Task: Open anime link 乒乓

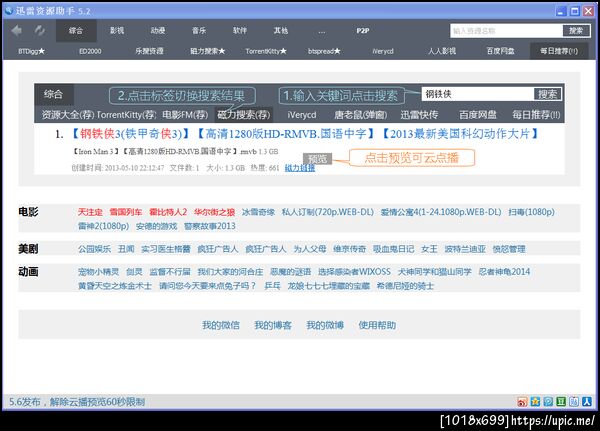Action: point(272,286)
